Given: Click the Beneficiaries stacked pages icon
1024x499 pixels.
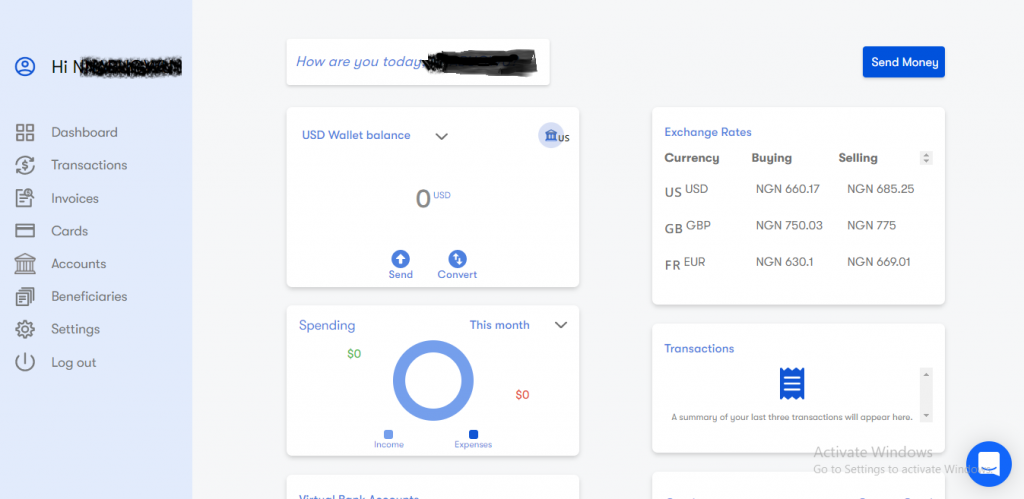Looking at the screenshot, I should click(25, 297).
